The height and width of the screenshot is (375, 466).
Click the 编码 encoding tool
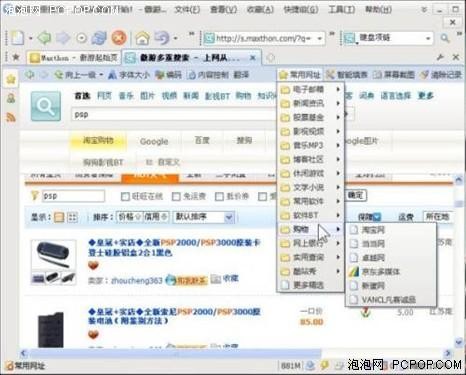coord(169,75)
